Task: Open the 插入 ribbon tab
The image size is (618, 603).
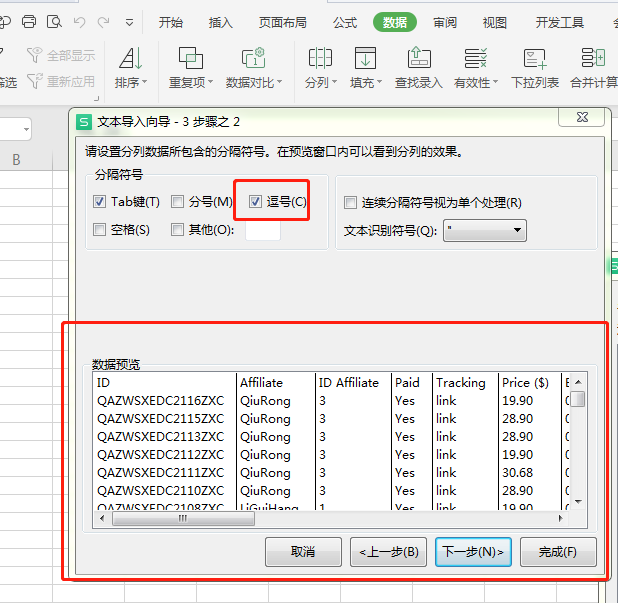Action: click(x=221, y=22)
